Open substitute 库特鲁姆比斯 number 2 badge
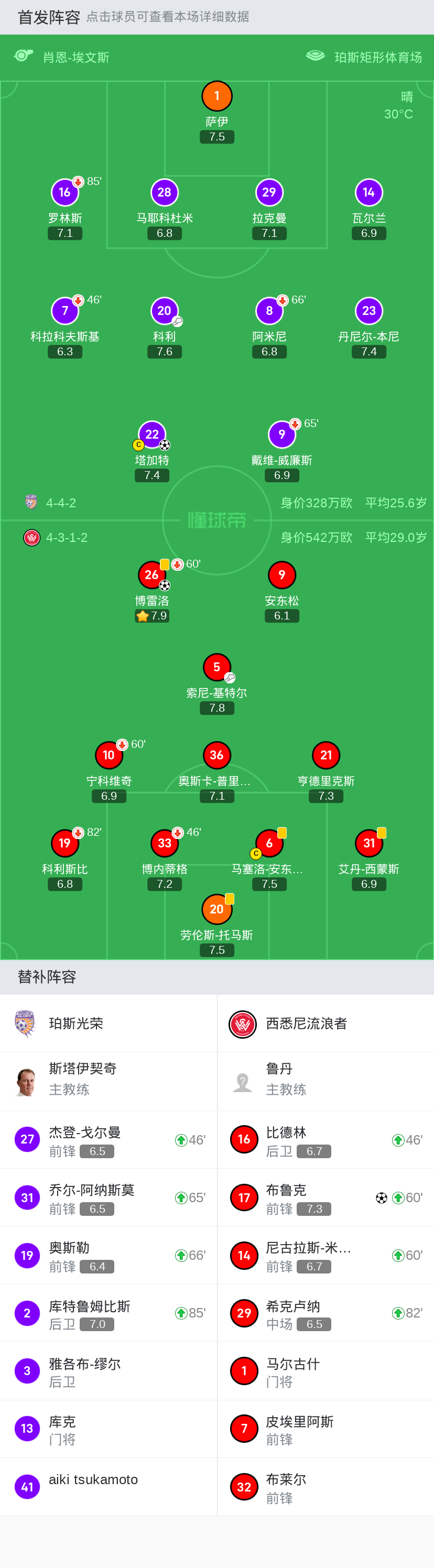434x1568 pixels. [x=27, y=1313]
